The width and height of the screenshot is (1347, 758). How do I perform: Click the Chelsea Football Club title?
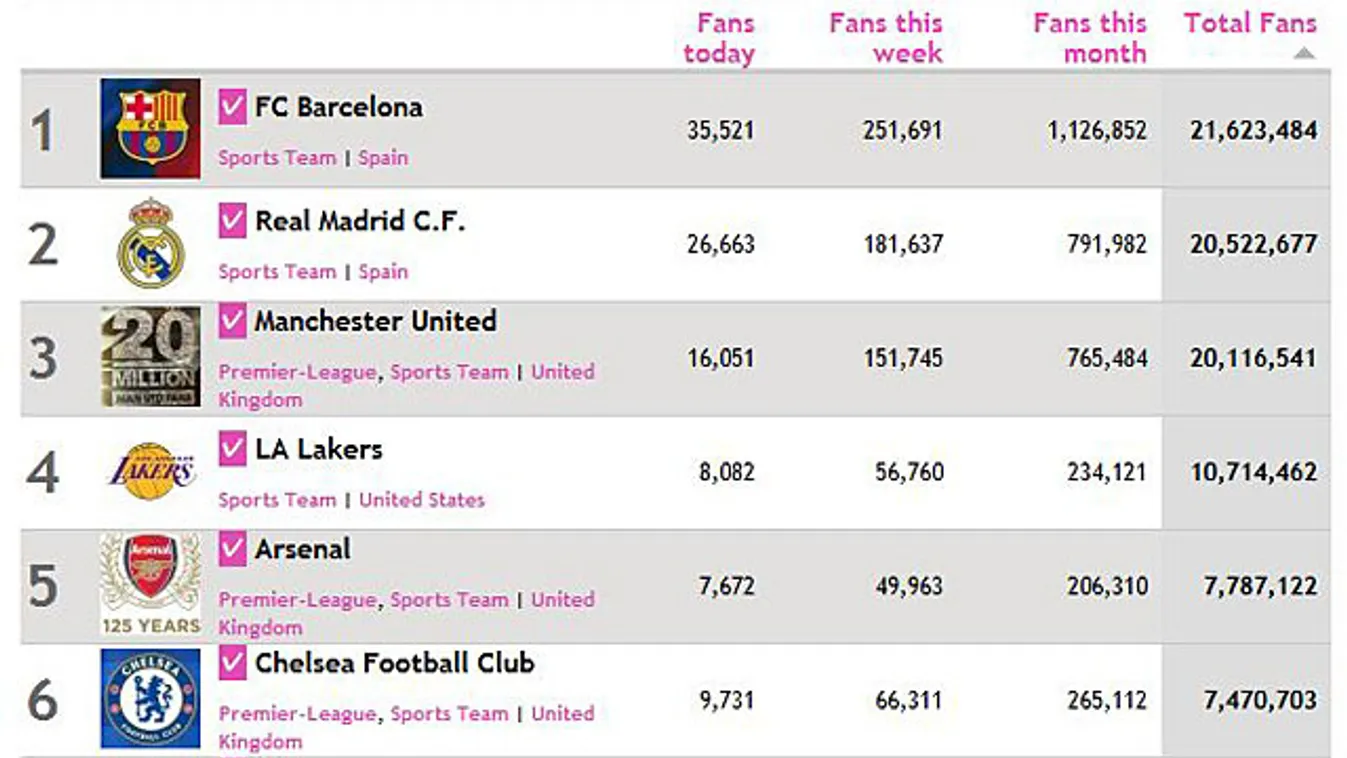395,663
